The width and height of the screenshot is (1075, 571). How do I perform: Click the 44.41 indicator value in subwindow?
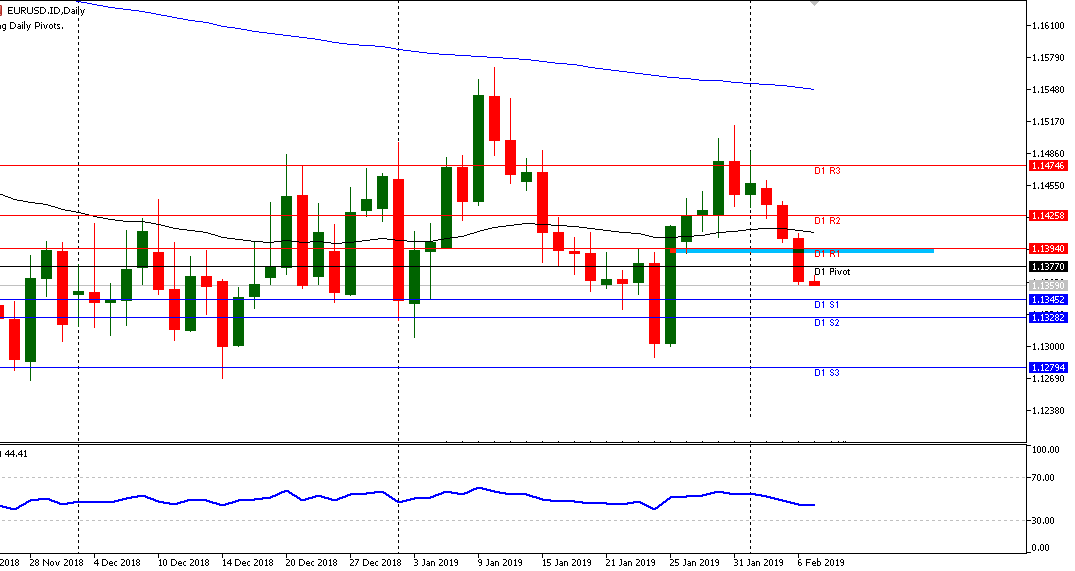pyautogui.click(x=15, y=453)
